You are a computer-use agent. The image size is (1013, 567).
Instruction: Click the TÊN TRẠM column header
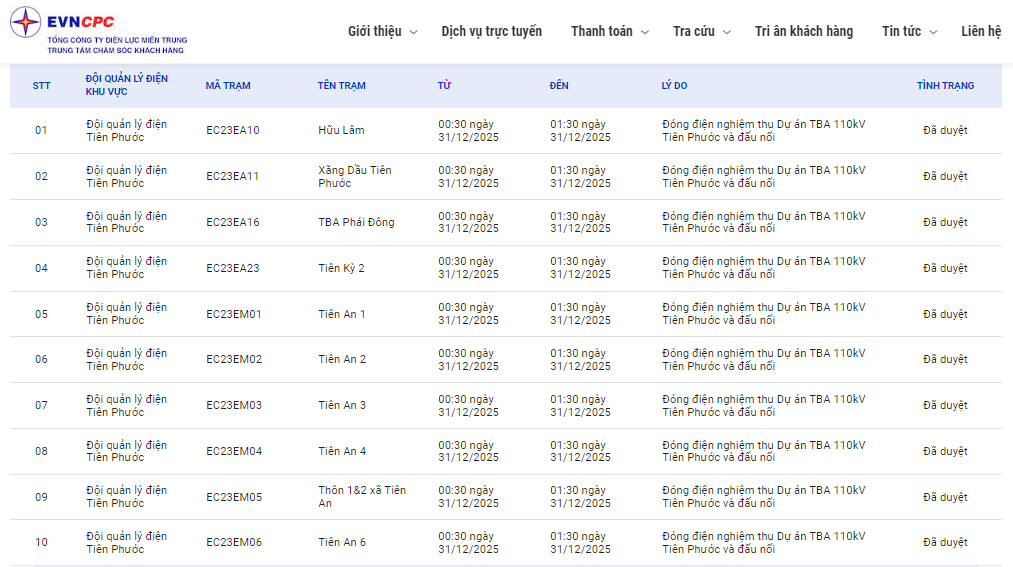coord(341,86)
